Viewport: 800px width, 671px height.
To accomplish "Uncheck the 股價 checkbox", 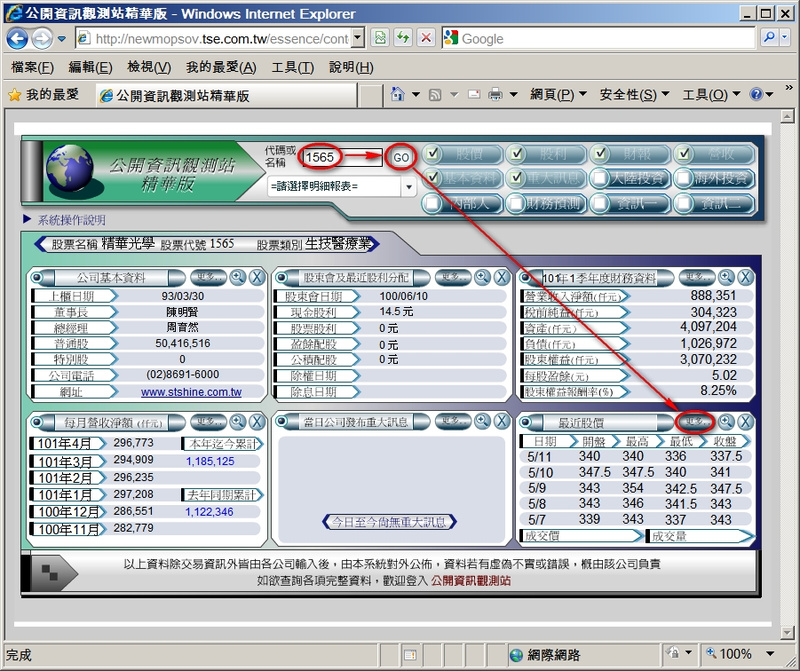I will pyautogui.click(x=433, y=153).
